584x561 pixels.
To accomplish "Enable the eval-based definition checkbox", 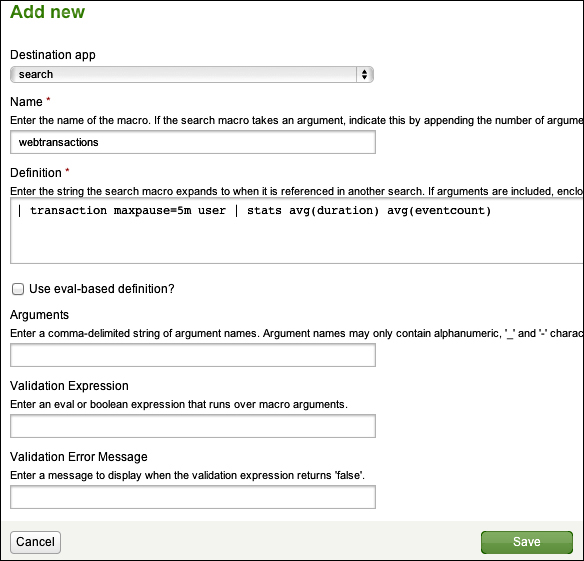I will pos(18,289).
